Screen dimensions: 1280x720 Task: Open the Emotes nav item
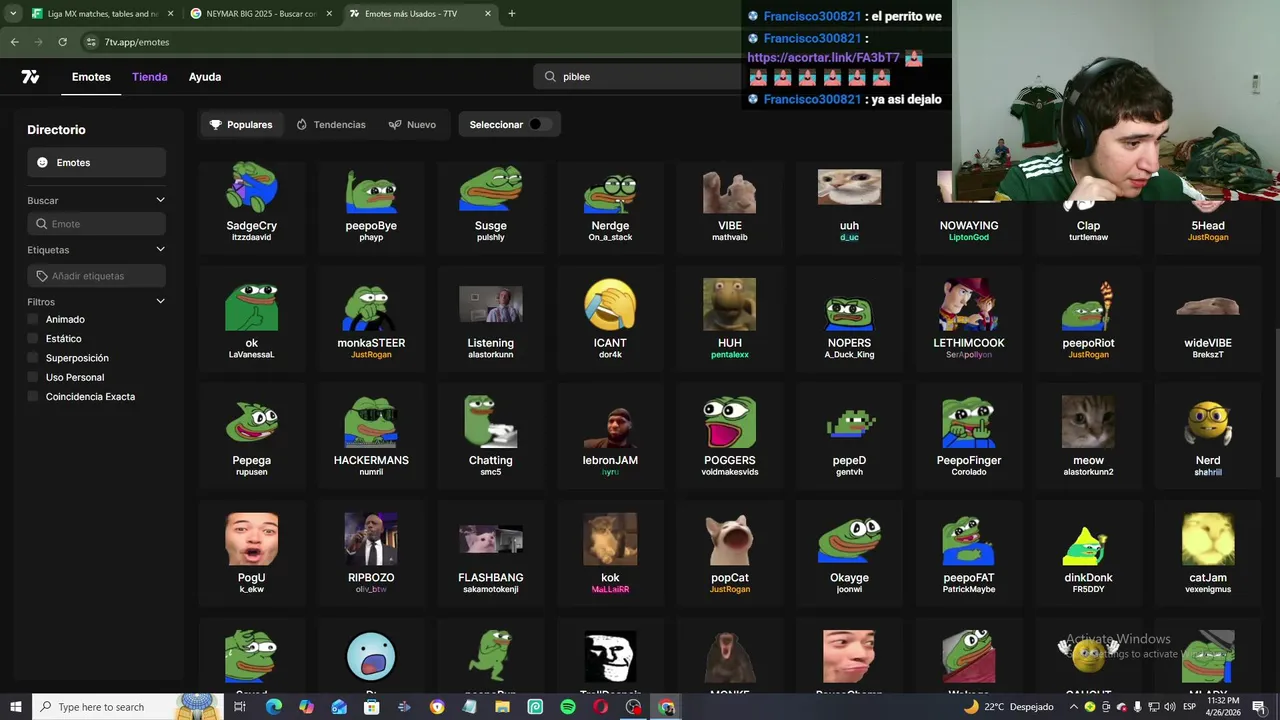[91, 77]
